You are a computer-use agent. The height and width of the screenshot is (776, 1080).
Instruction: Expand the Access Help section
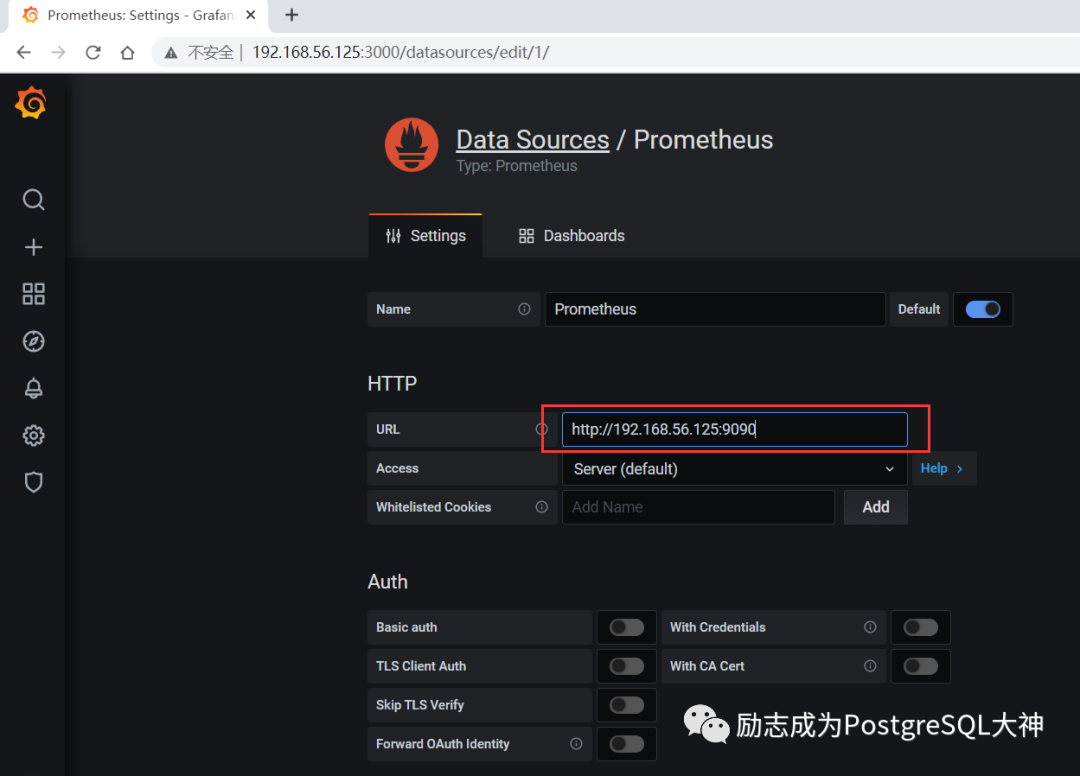point(942,468)
